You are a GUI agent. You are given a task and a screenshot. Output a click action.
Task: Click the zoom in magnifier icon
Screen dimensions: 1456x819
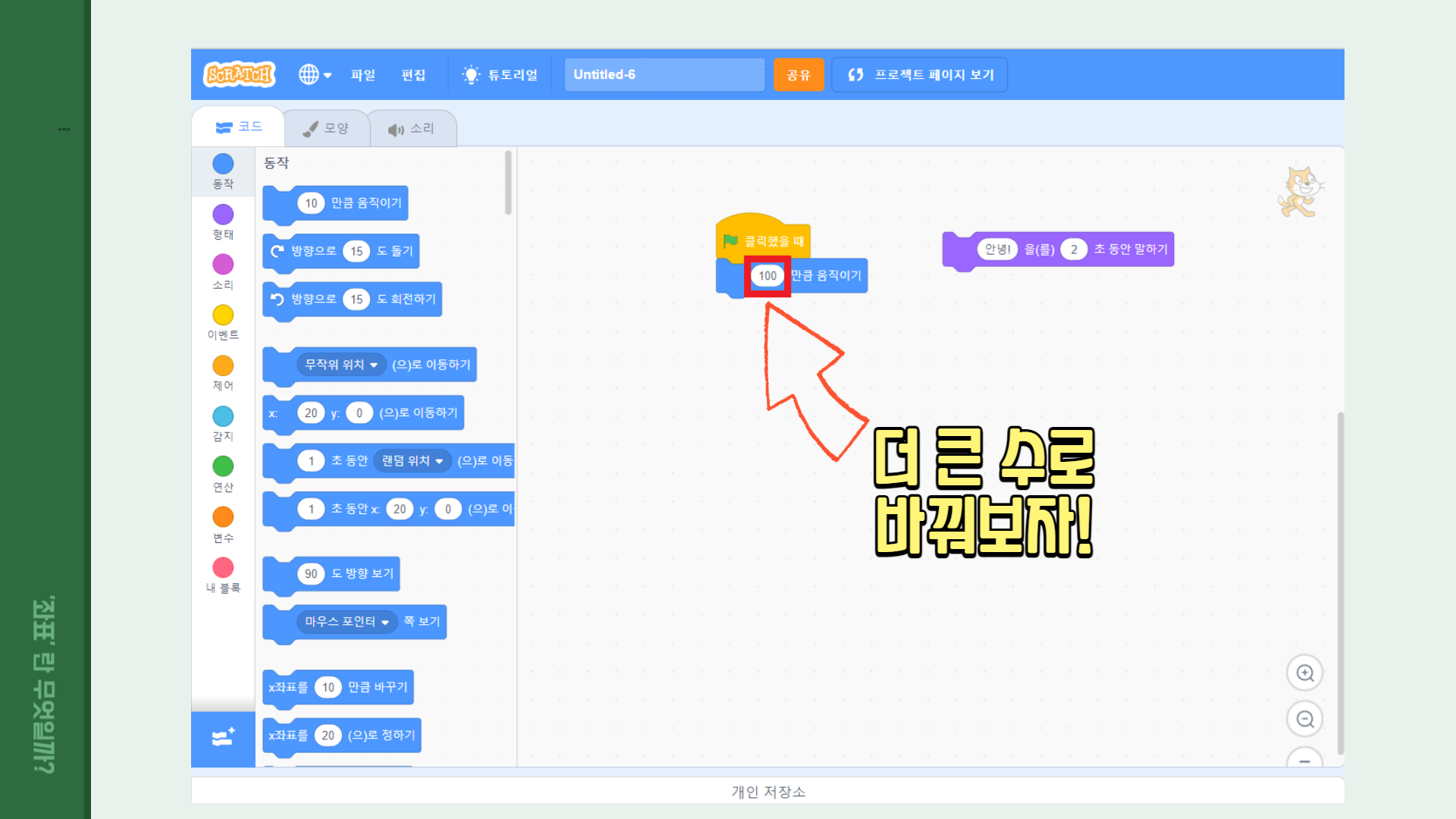click(1304, 673)
